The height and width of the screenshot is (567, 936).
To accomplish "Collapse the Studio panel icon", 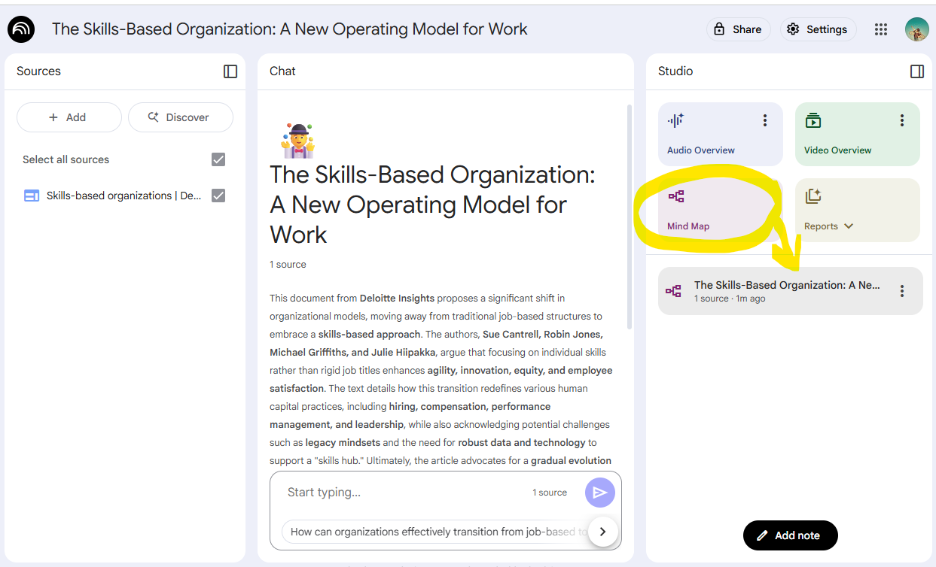I will click(917, 71).
